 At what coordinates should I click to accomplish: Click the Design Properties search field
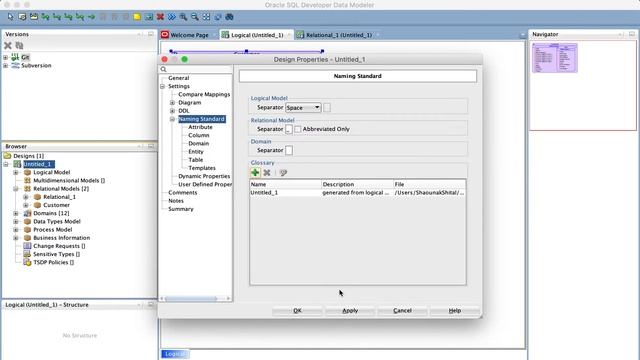click(196, 69)
